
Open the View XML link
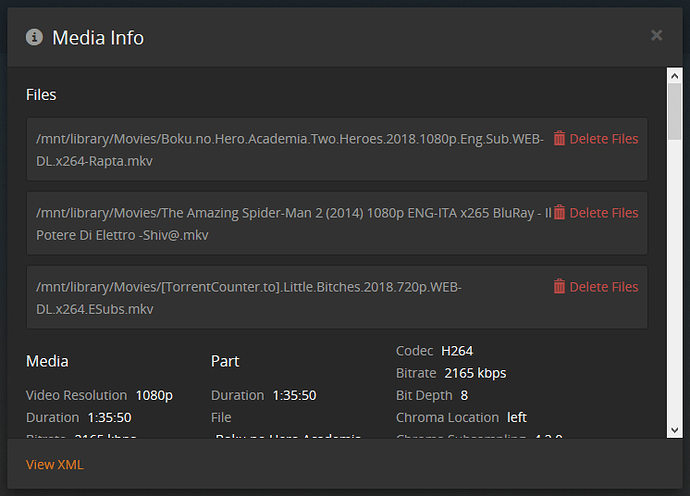pos(55,464)
